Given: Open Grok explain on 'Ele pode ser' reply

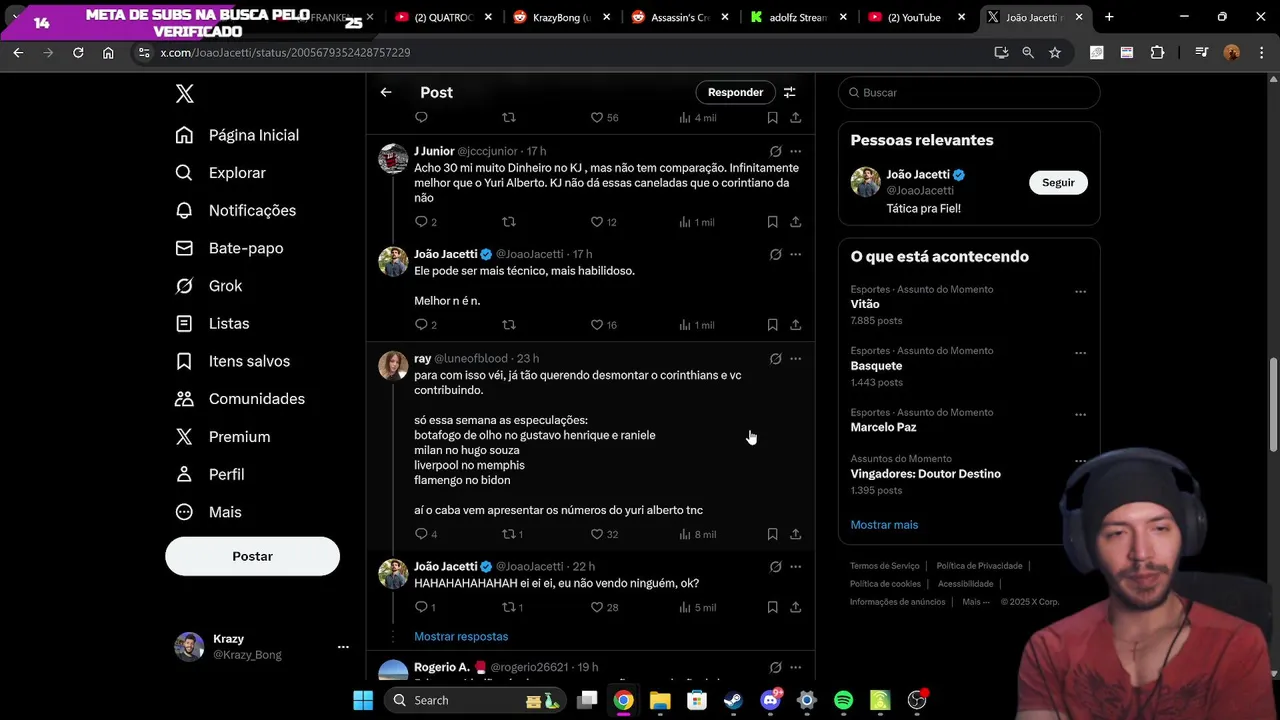Looking at the screenshot, I should [x=775, y=254].
